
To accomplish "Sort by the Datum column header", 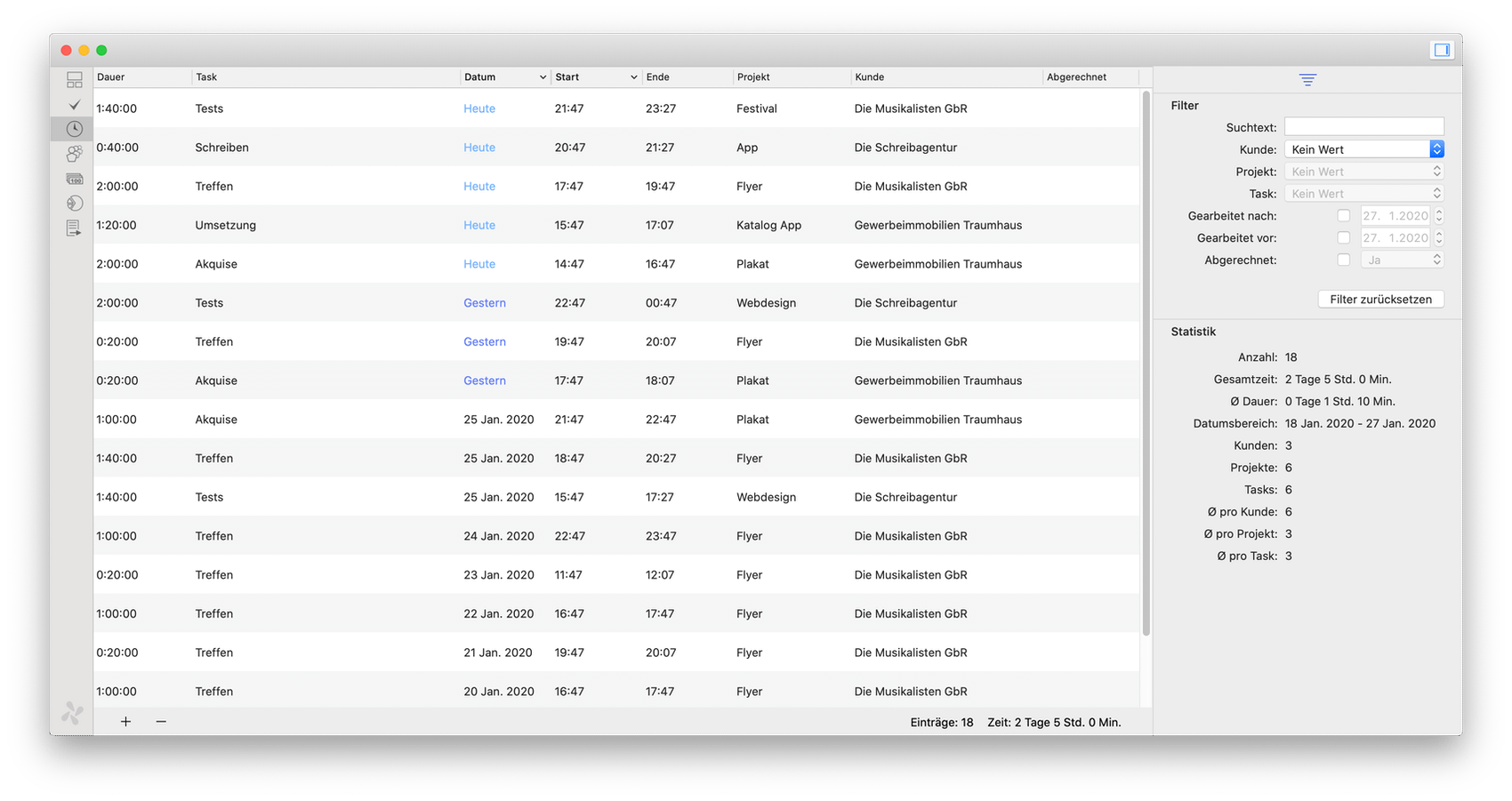I will (x=505, y=77).
